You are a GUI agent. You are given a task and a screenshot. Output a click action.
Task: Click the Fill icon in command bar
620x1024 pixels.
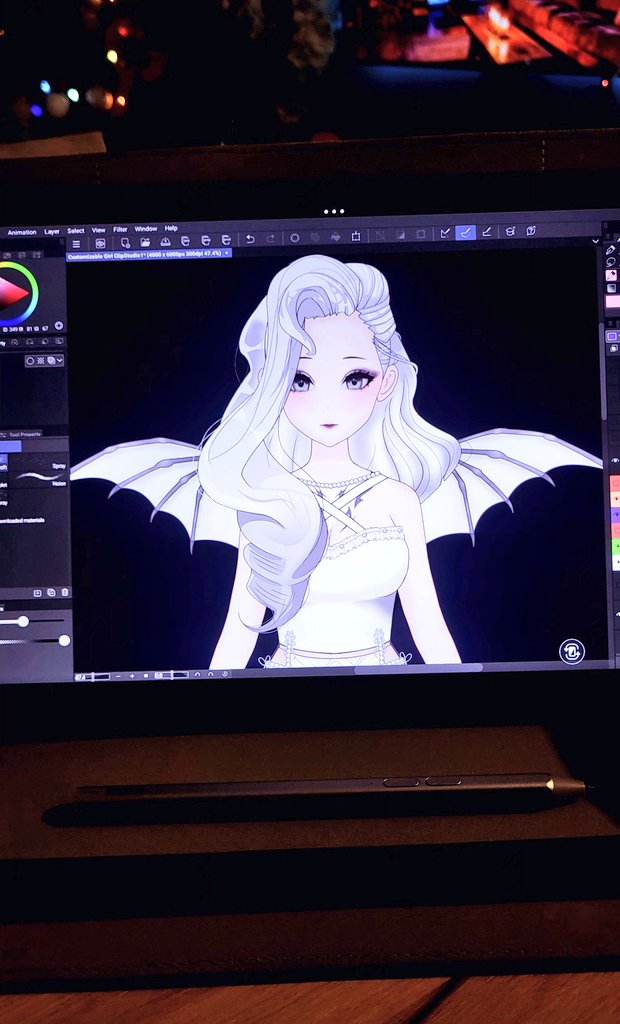point(335,236)
